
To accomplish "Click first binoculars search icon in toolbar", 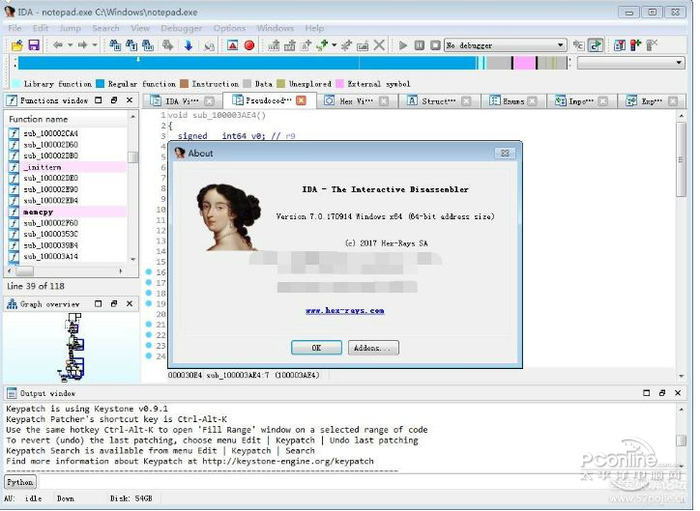I will [x=115, y=45].
